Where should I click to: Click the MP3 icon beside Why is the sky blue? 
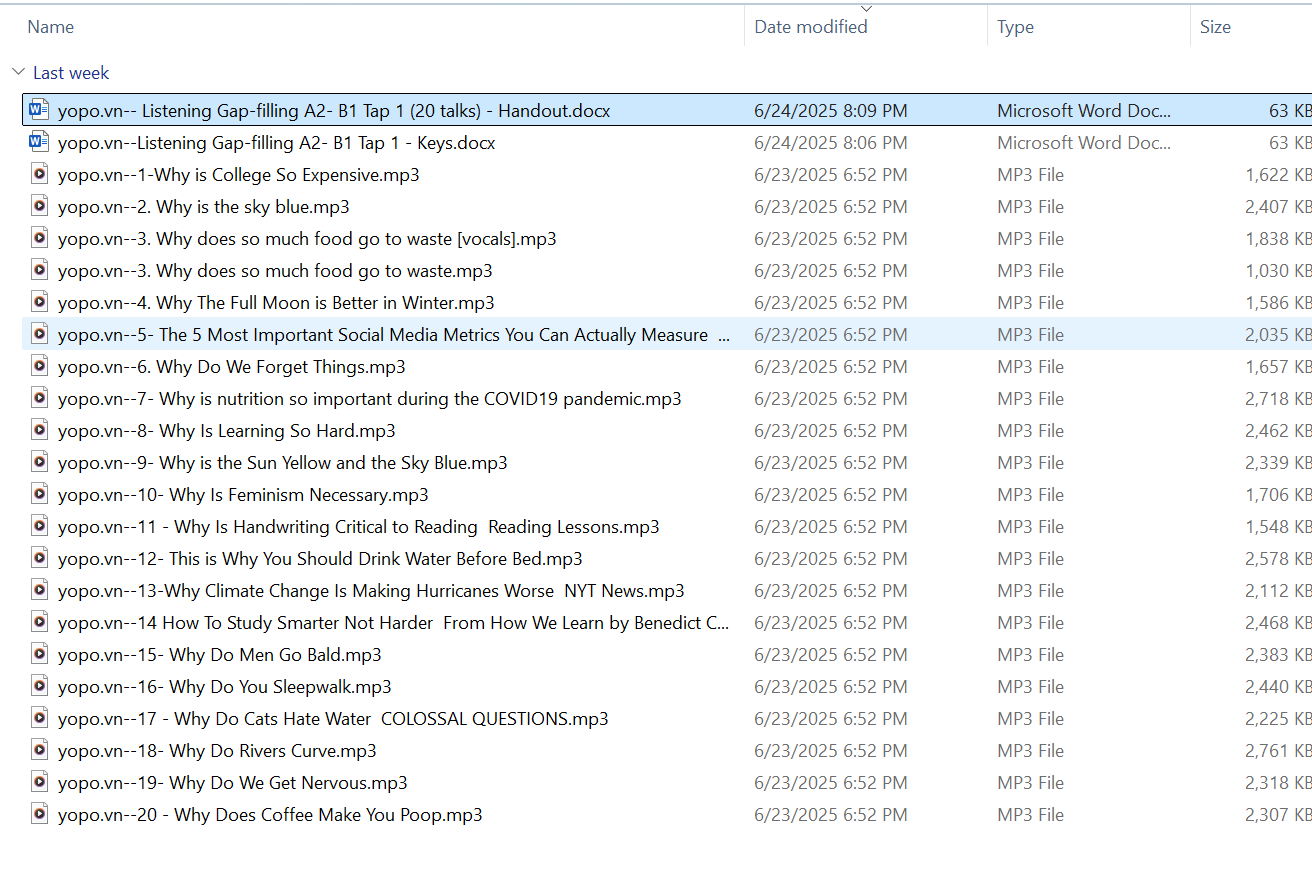tap(39, 206)
